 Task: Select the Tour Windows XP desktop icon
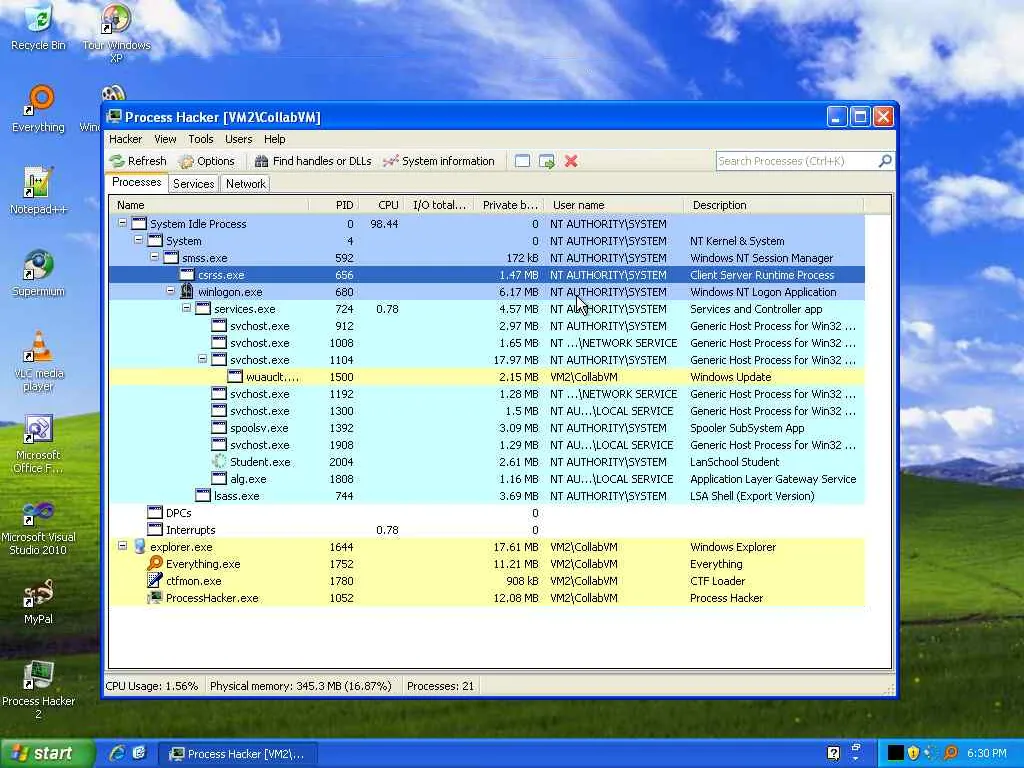point(116,31)
